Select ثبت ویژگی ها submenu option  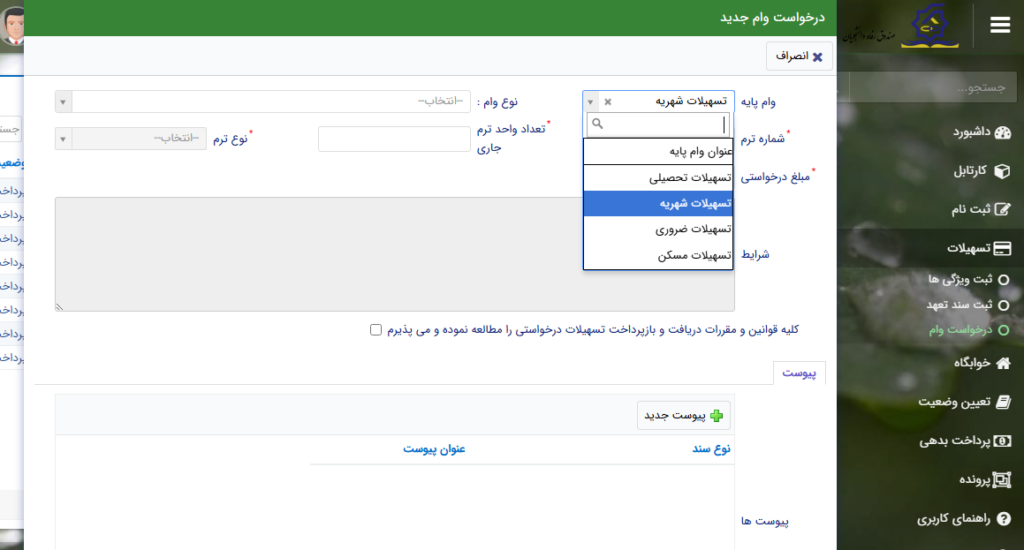point(960,278)
